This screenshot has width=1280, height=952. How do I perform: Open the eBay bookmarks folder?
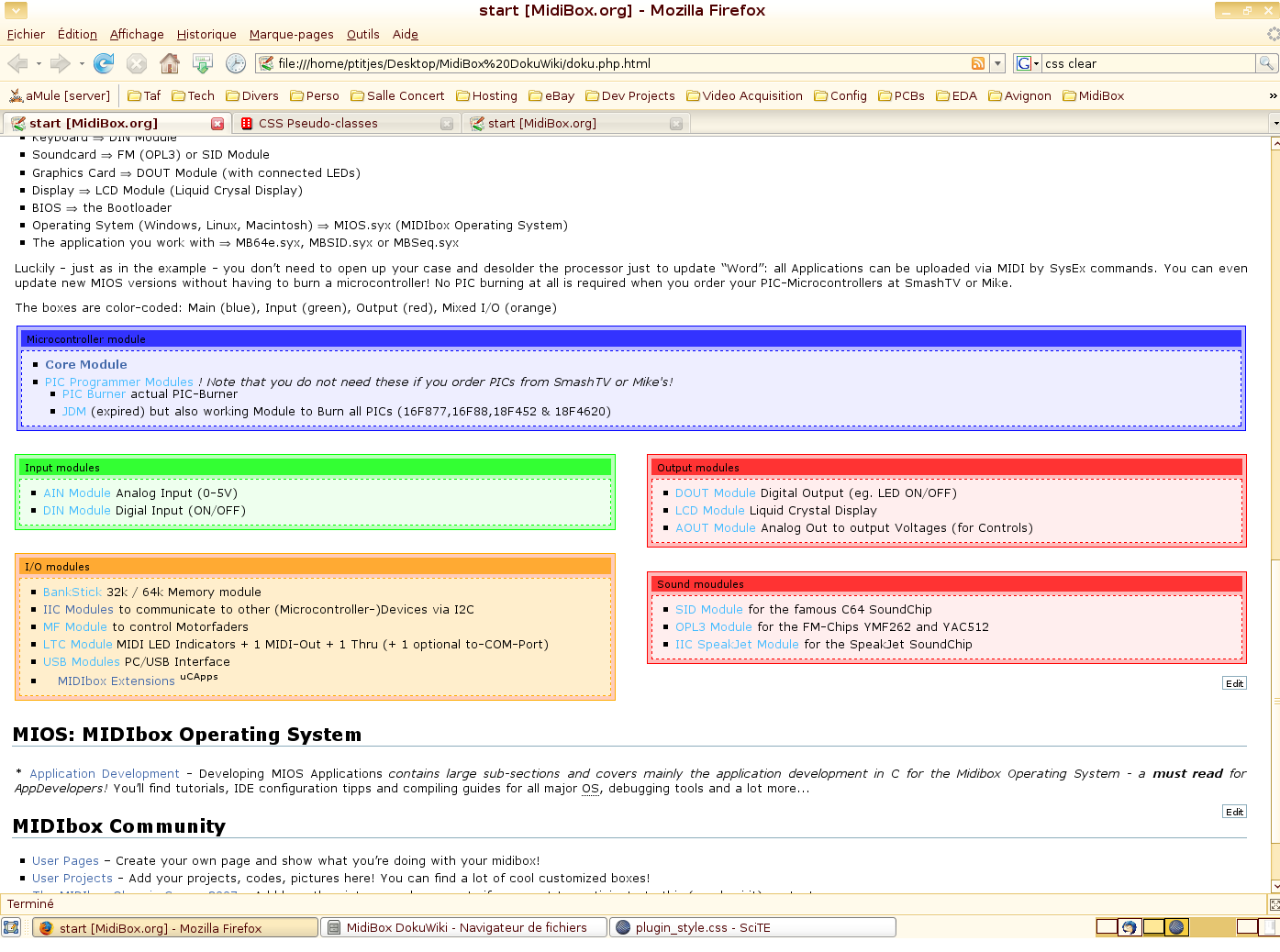[551, 95]
